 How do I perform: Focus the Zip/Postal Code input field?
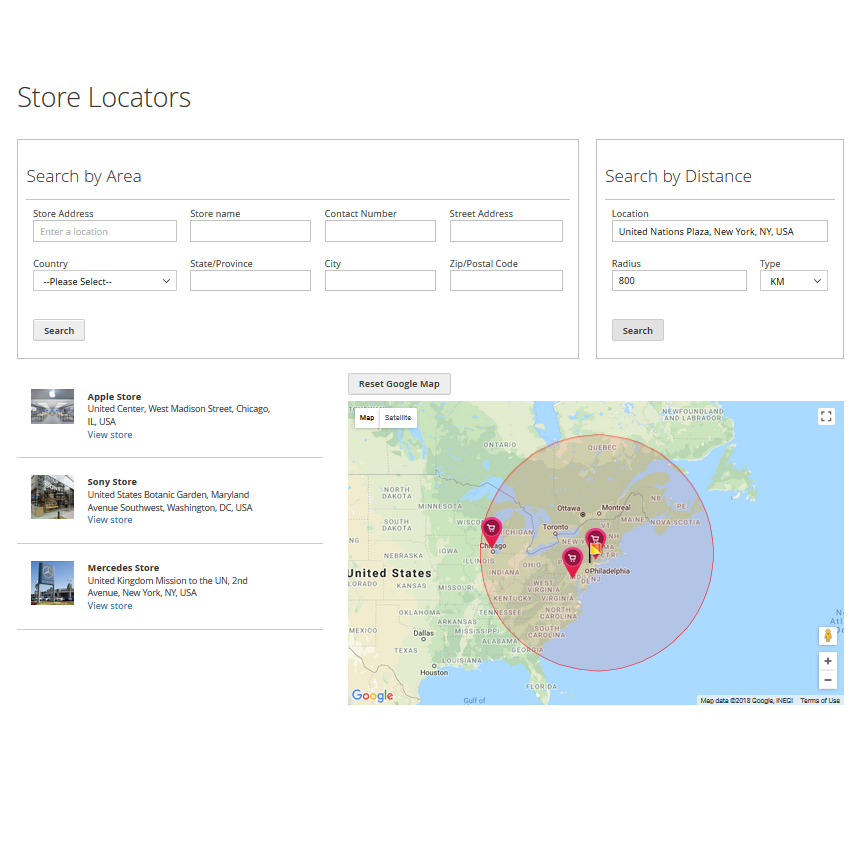coord(506,280)
